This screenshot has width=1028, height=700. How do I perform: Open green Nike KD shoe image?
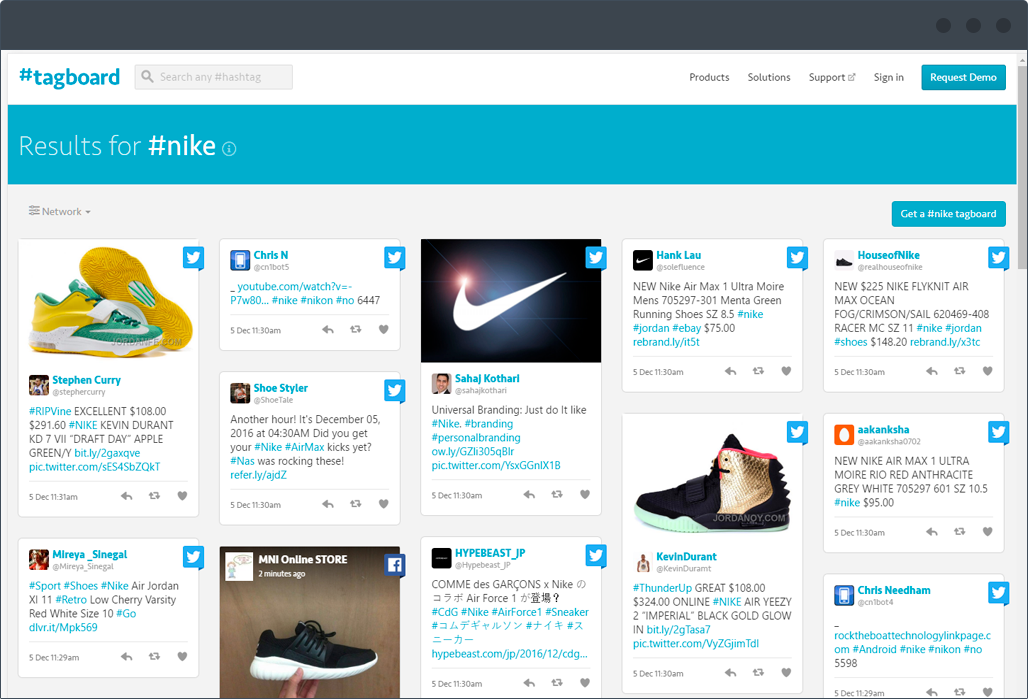point(108,300)
